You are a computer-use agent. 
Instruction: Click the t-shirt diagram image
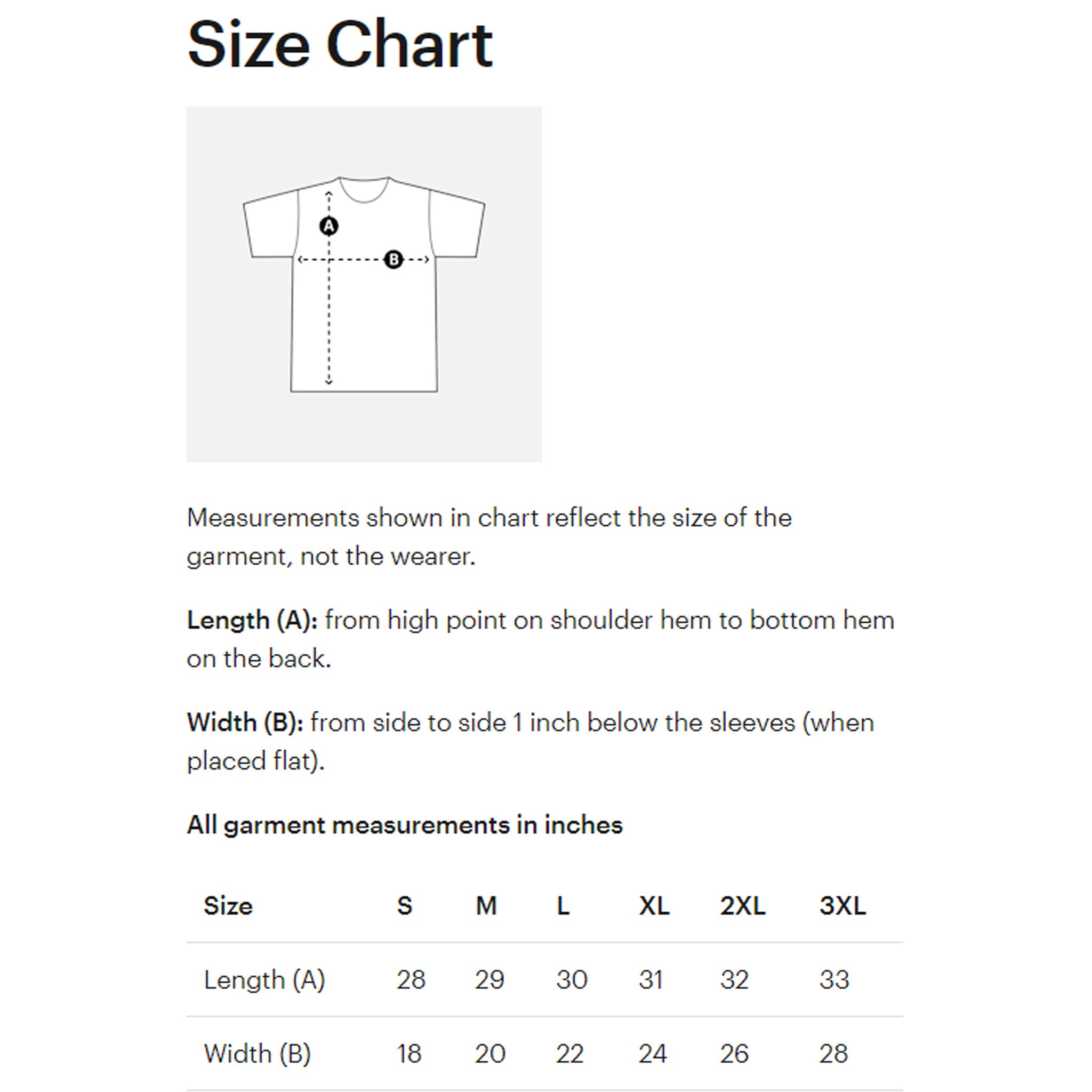coord(364,284)
